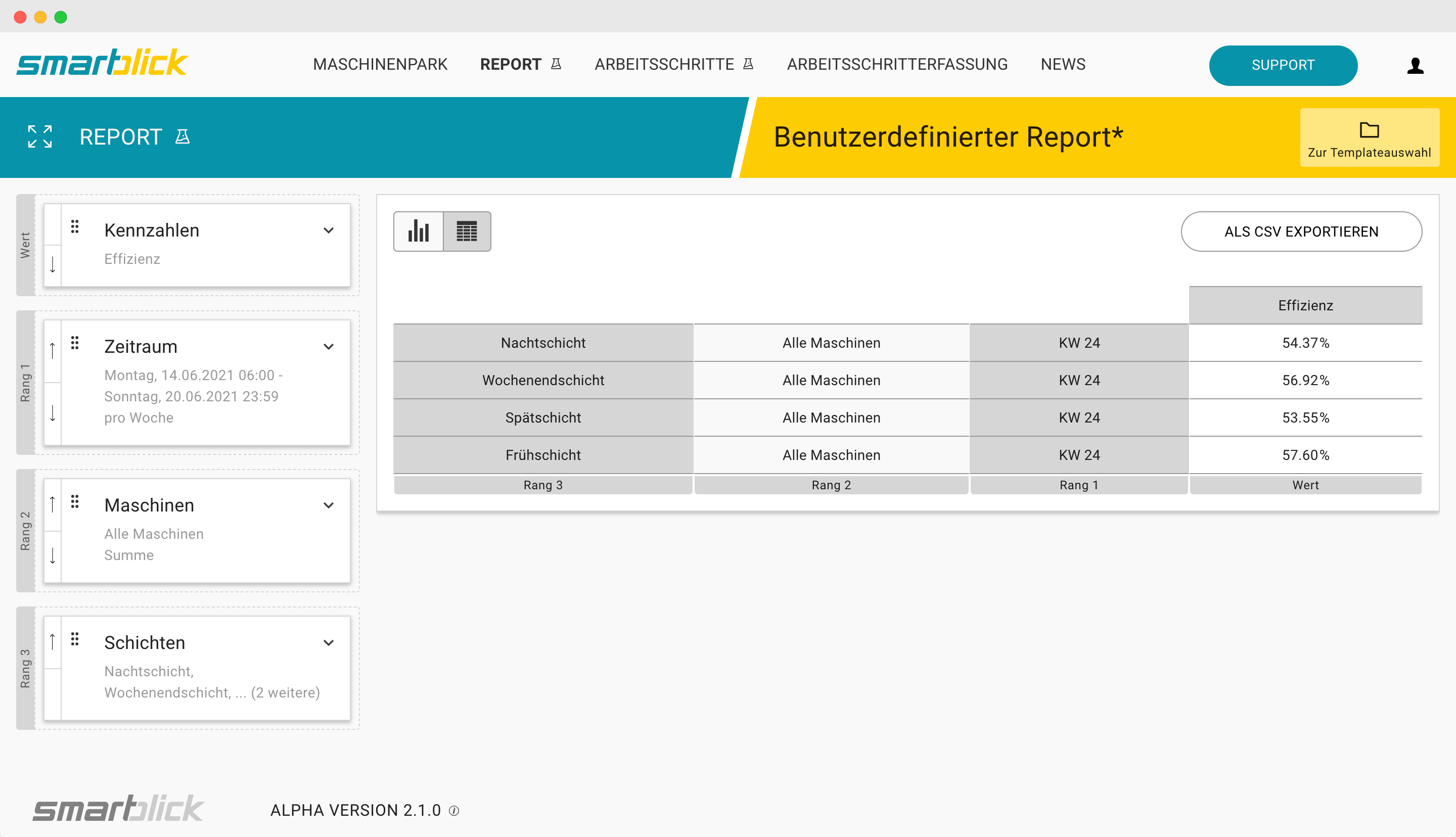Switch to bar chart view

click(419, 231)
